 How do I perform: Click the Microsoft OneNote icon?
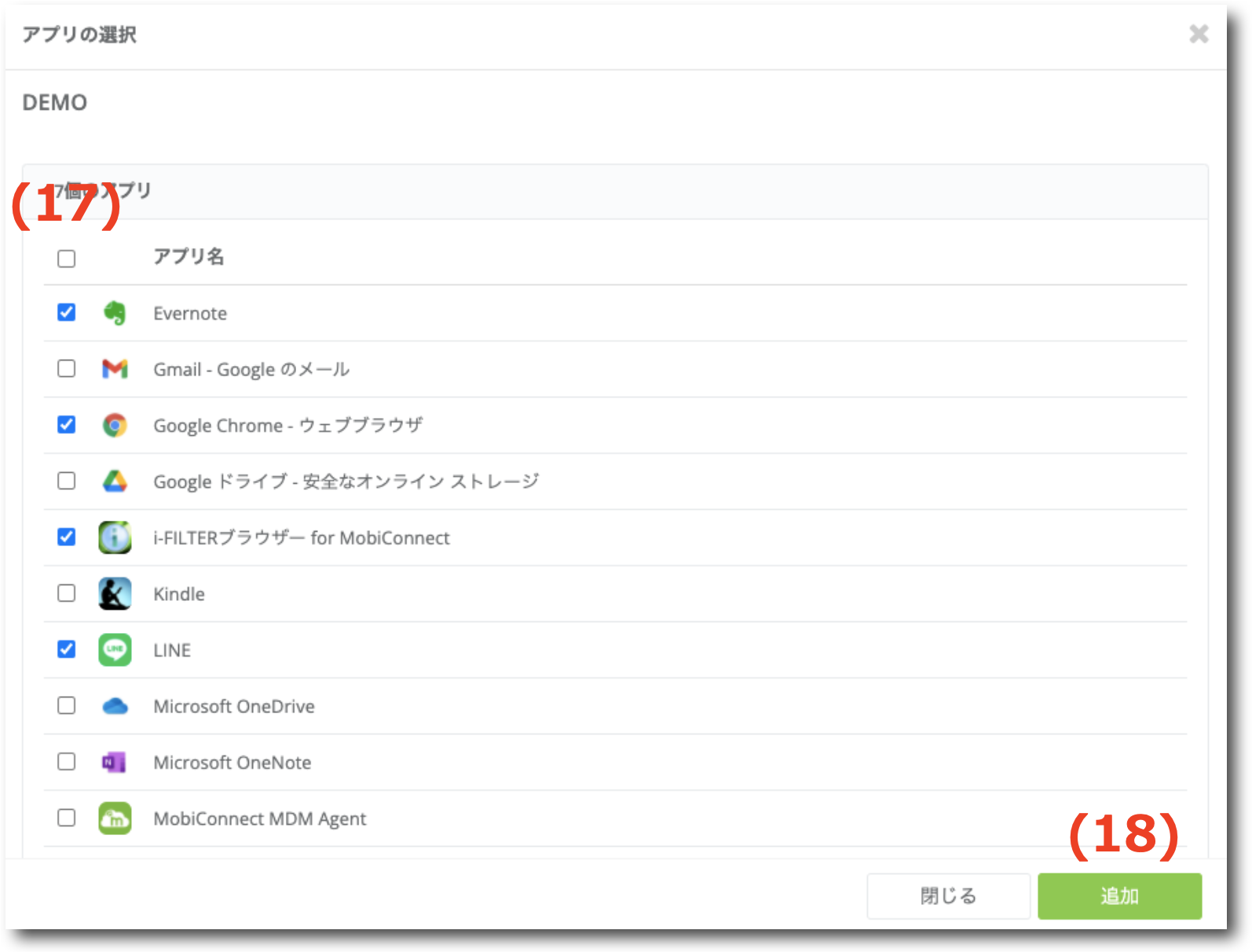115,762
